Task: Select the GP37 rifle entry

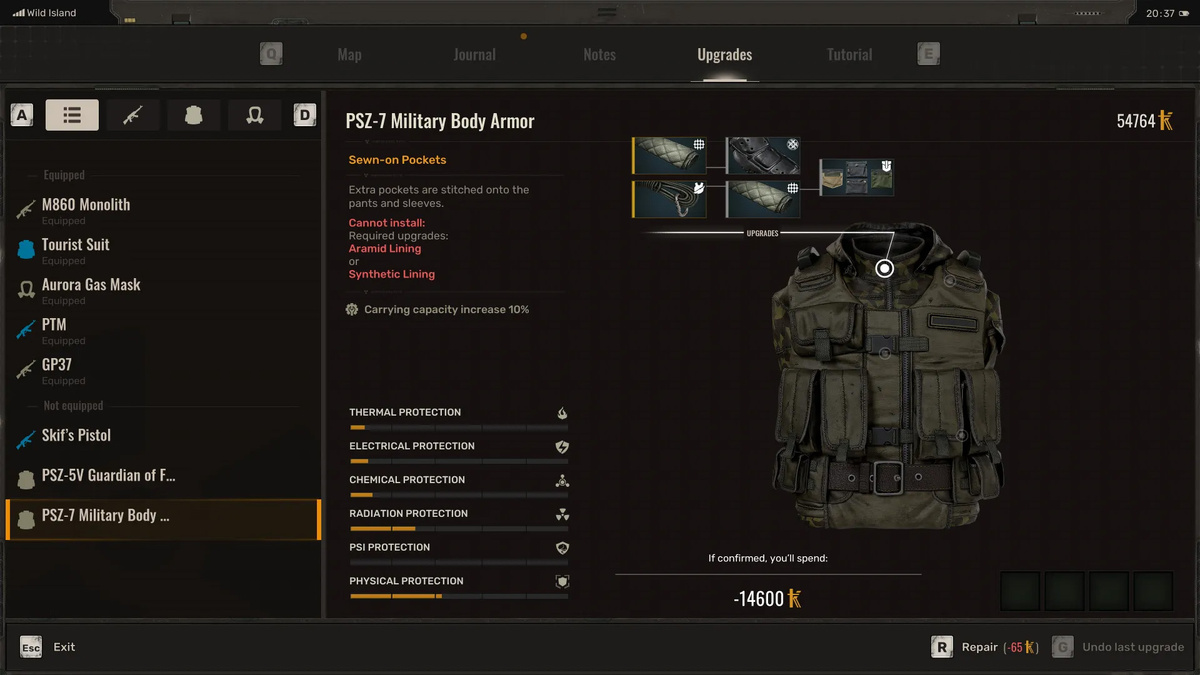Action: click(x=163, y=369)
